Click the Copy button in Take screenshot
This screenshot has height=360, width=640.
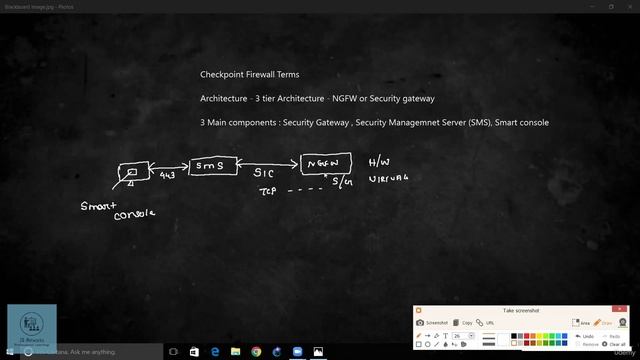[462, 322]
